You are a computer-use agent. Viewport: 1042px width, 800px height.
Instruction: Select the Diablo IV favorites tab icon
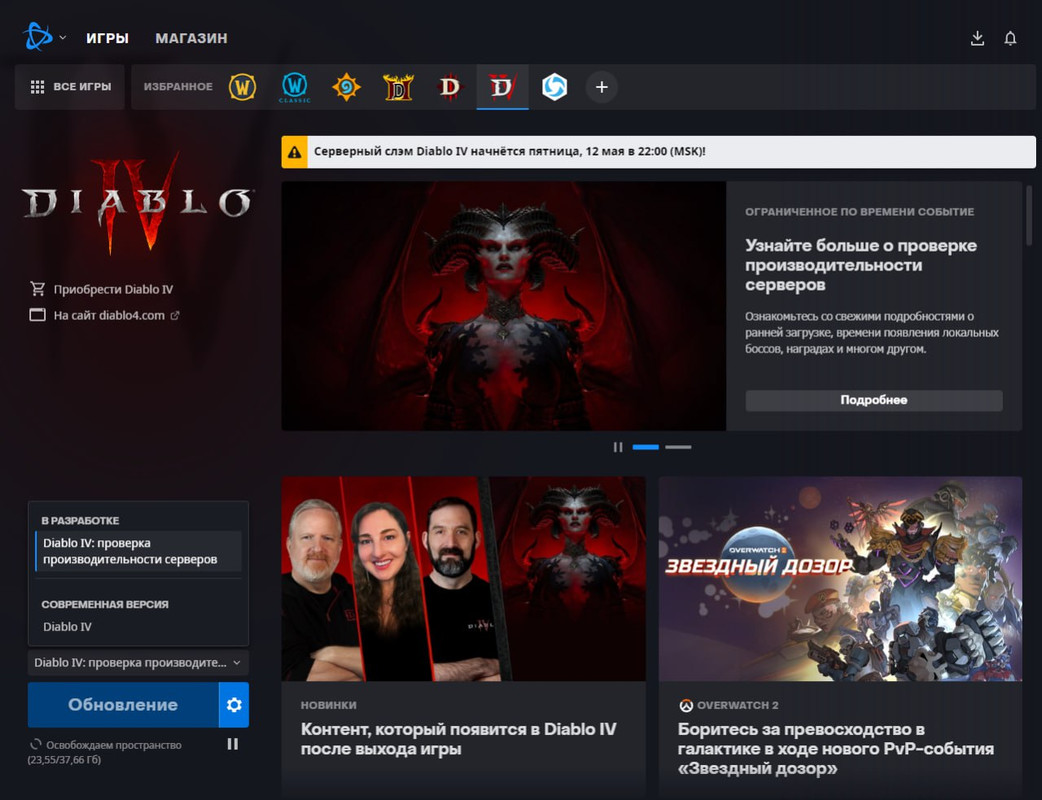(x=502, y=87)
